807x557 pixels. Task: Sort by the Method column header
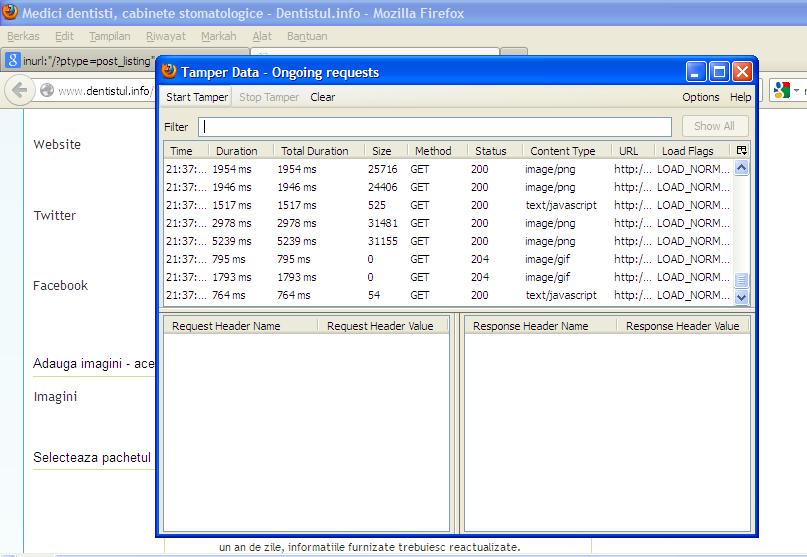tap(437, 151)
